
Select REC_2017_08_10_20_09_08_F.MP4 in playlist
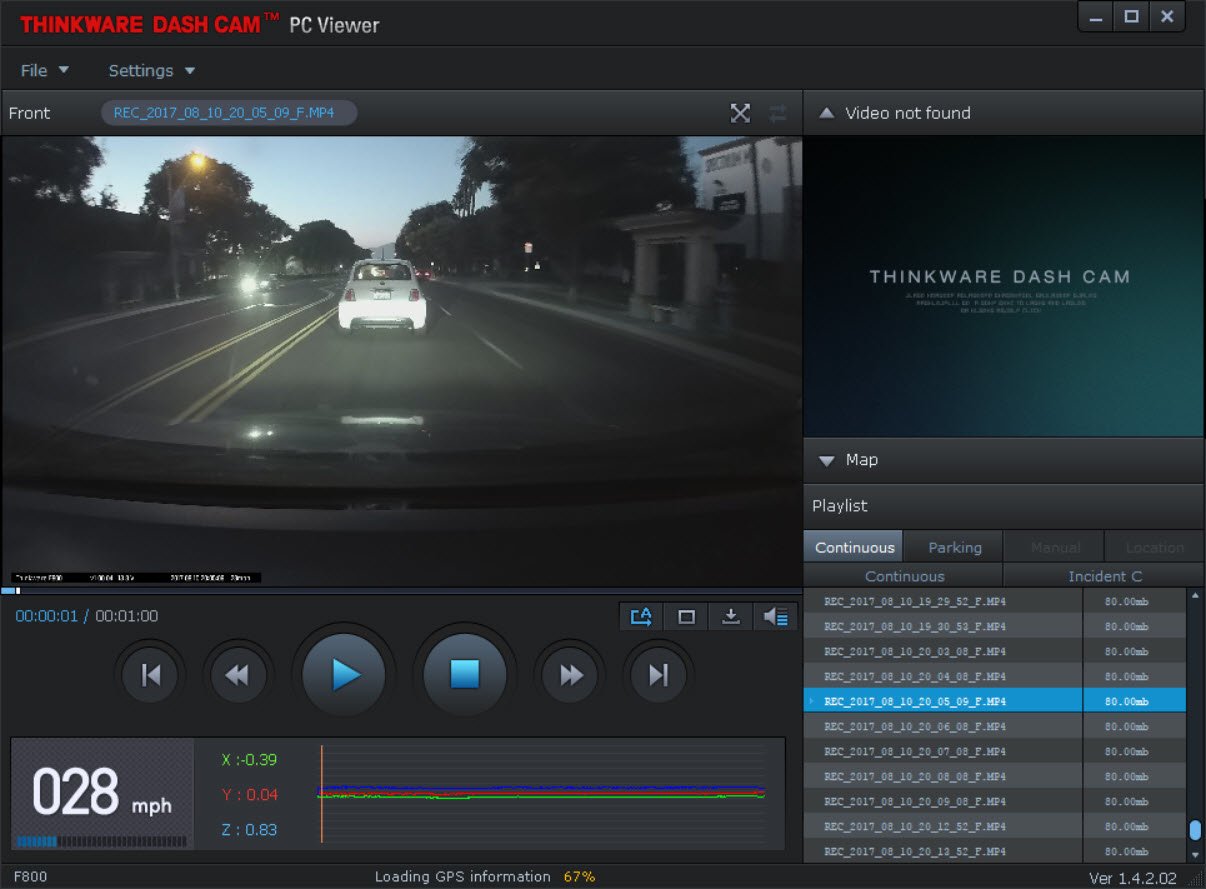[995, 801]
